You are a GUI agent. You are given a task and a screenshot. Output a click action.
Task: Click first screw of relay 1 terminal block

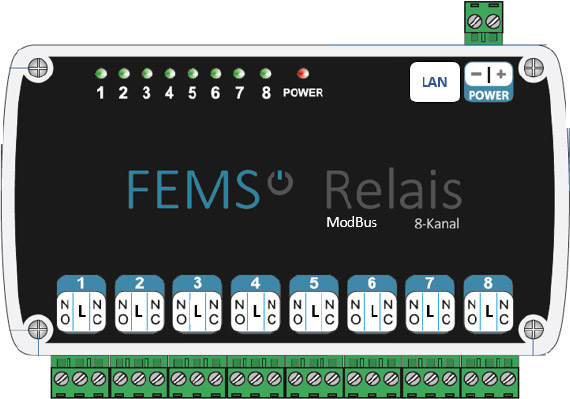(61, 379)
